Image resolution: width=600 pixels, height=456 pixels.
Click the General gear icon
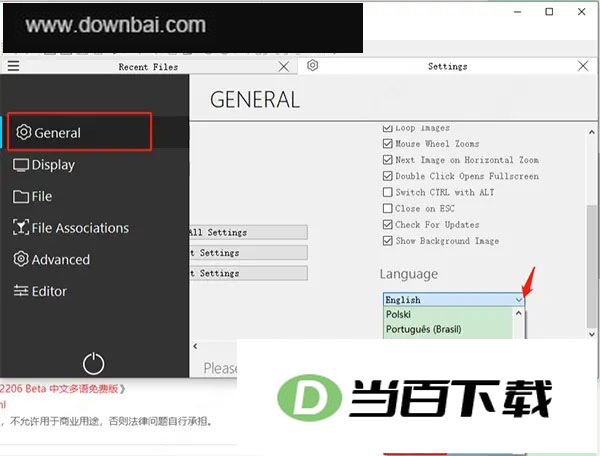(x=24, y=132)
